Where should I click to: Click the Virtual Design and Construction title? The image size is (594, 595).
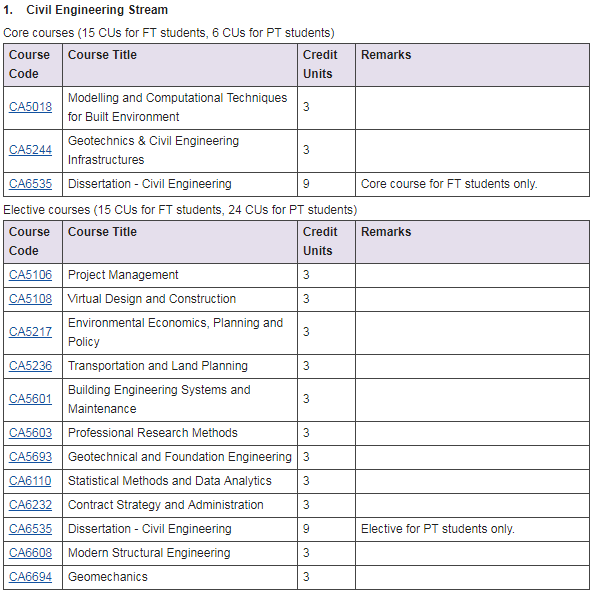pos(152,299)
